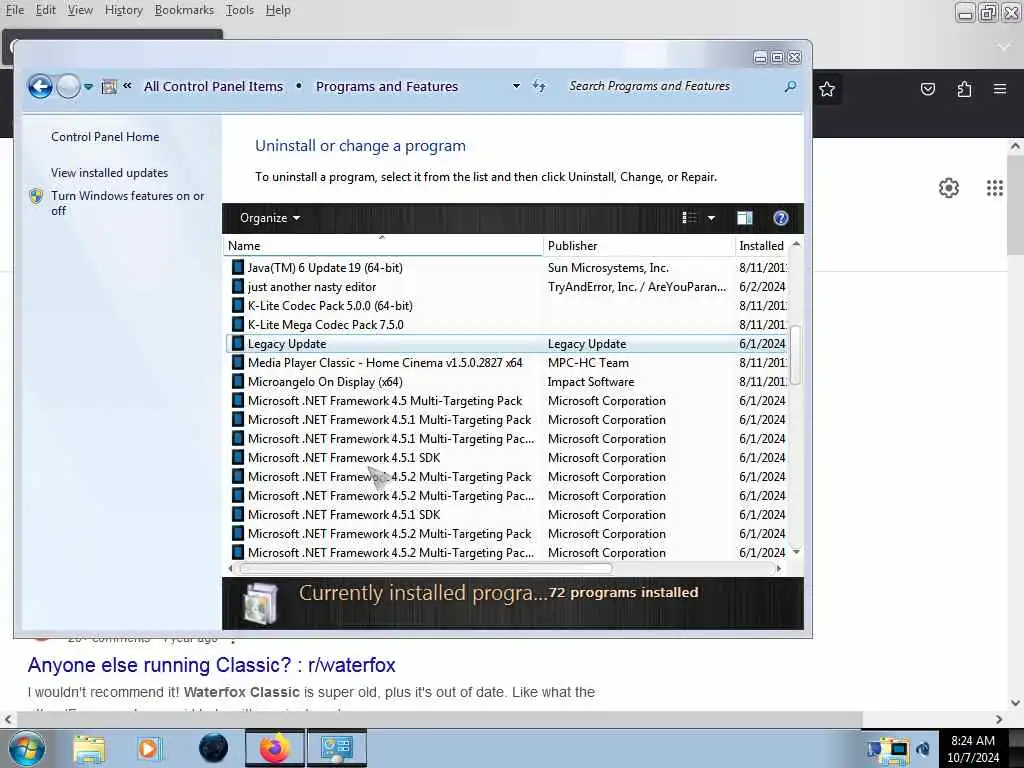Click Sun Microsystems, Inc. publisher cell
Screen dimensions: 1024x768
coord(608,268)
